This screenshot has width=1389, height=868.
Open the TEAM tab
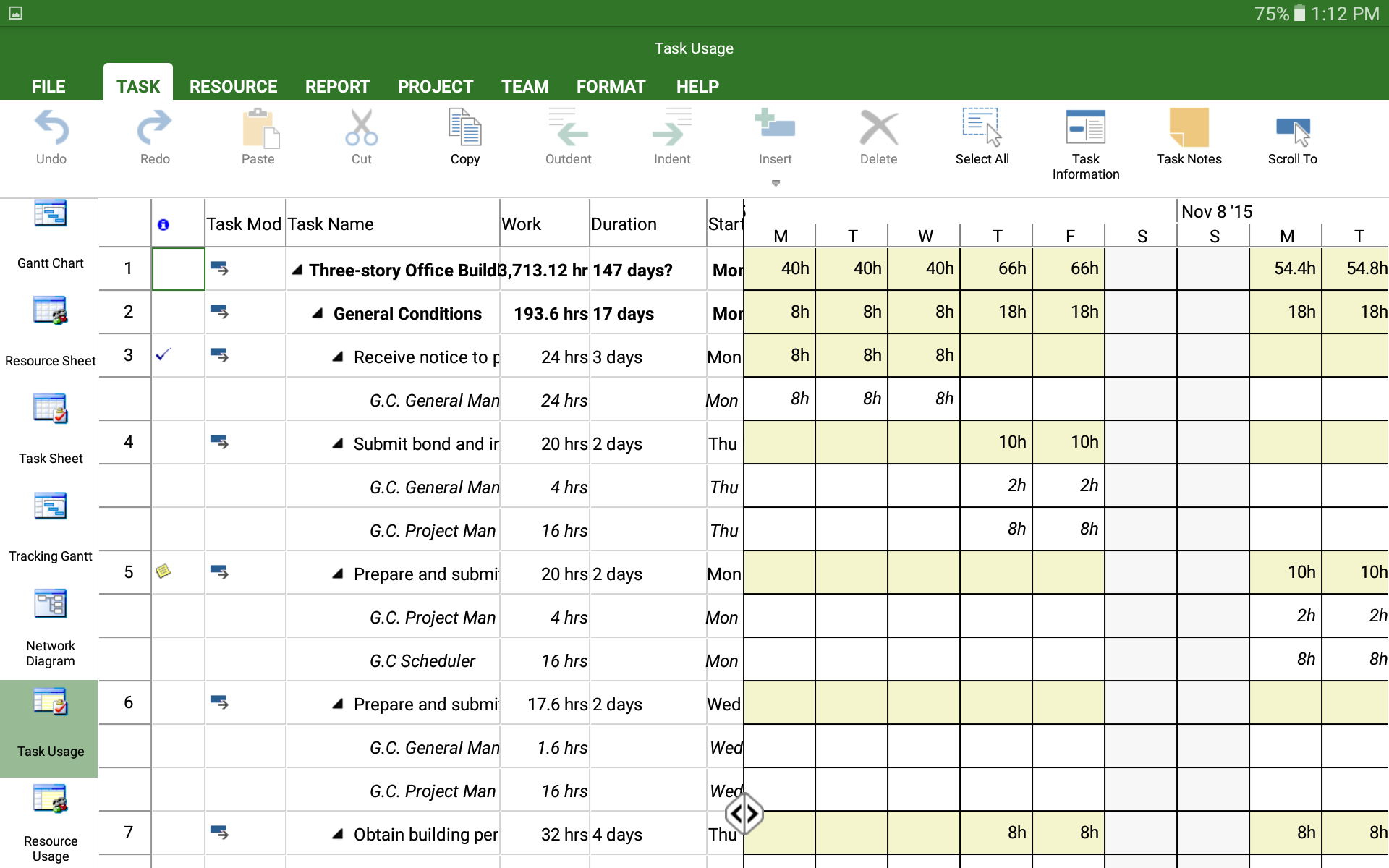[x=525, y=87]
